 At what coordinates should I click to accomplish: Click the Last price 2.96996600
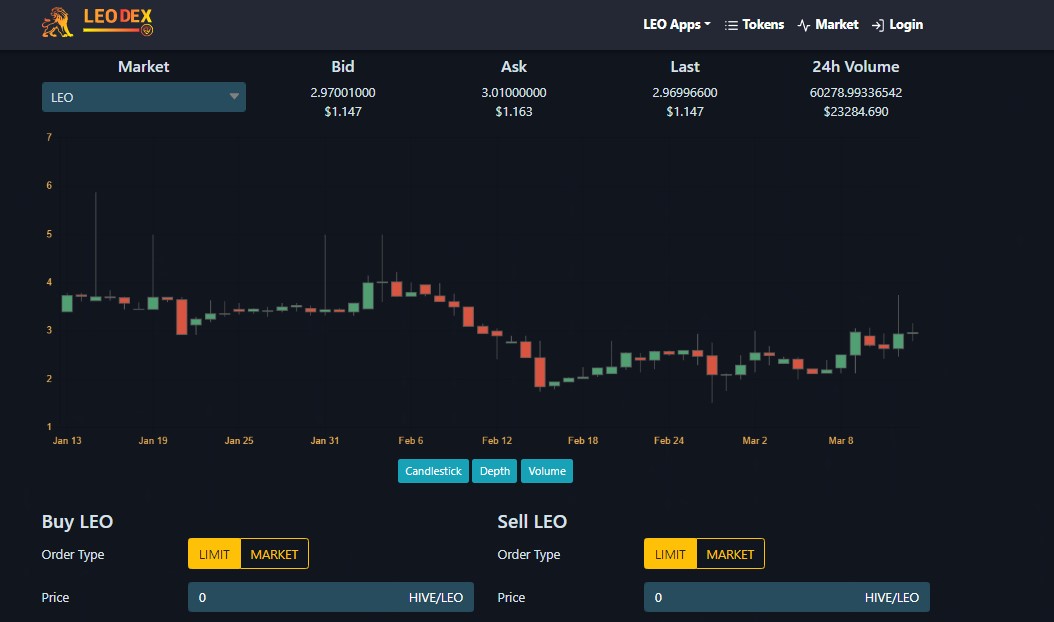[684, 93]
